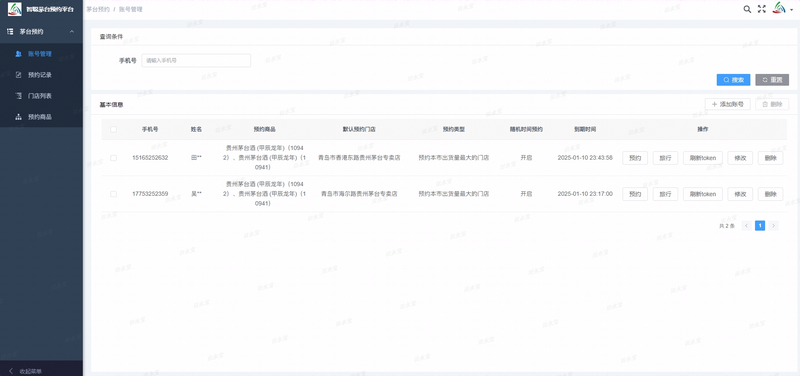Click 刷新token for the 17753252359 row

pos(703,194)
